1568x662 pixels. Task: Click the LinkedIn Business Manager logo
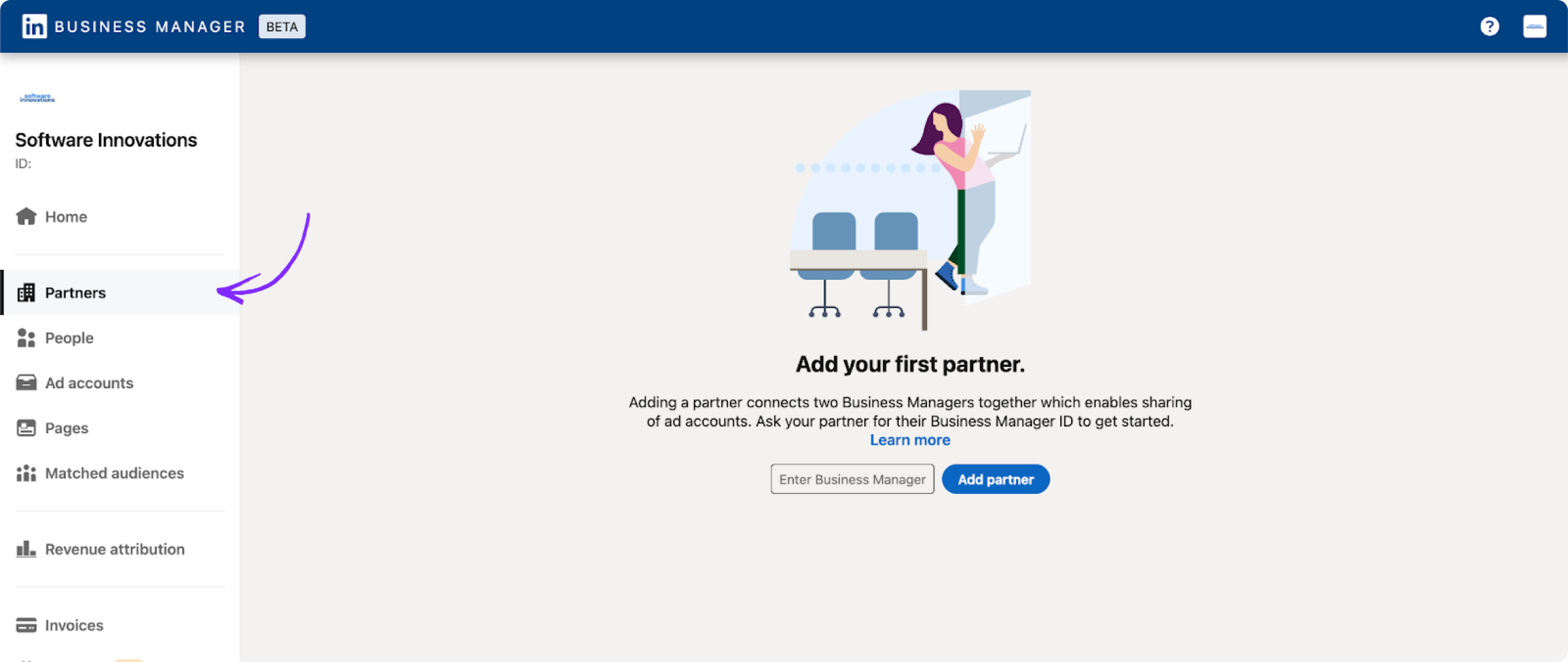(134, 26)
